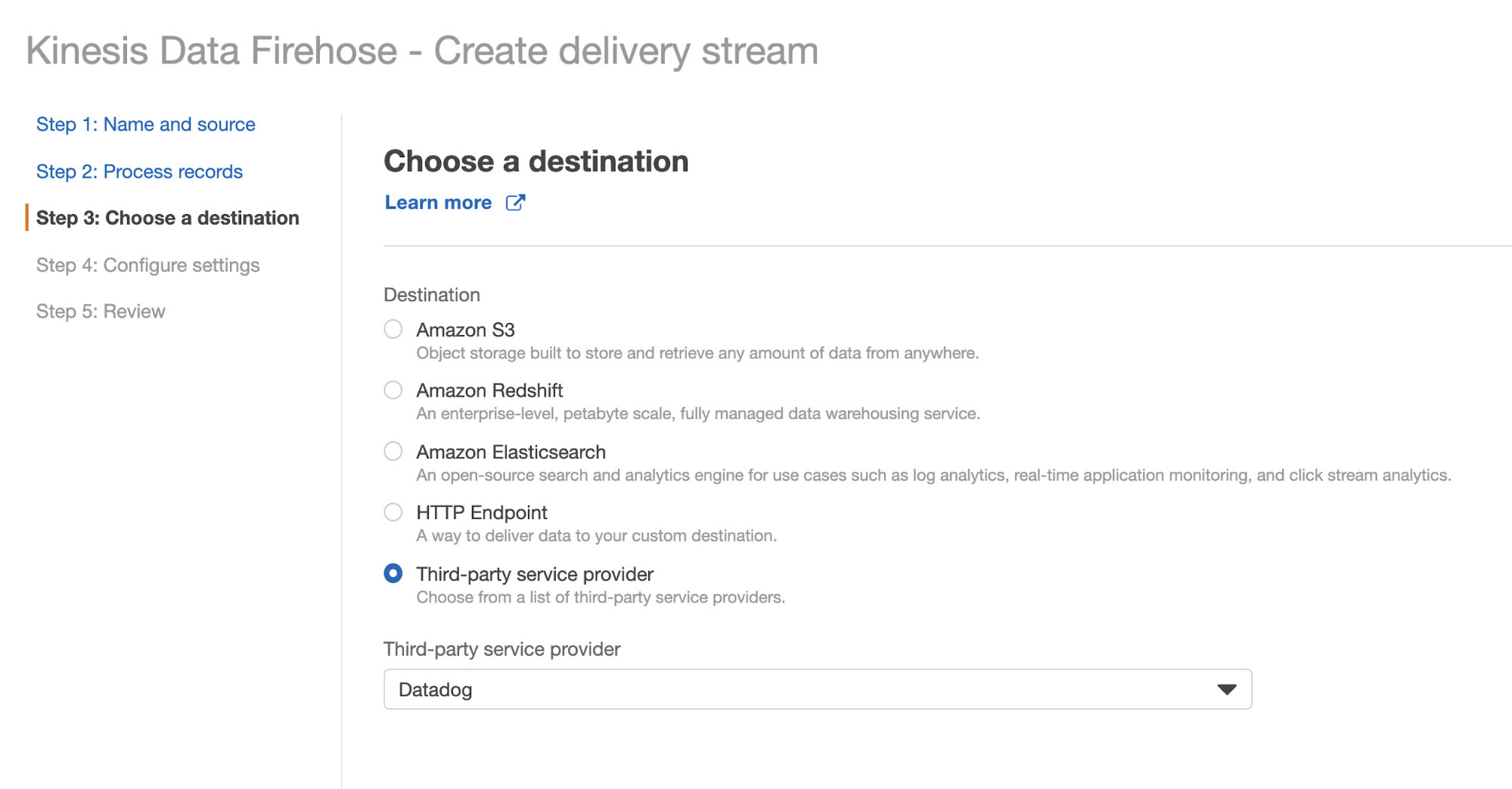
Task: Navigate to Step 1: Name and source
Action: (x=145, y=124)
